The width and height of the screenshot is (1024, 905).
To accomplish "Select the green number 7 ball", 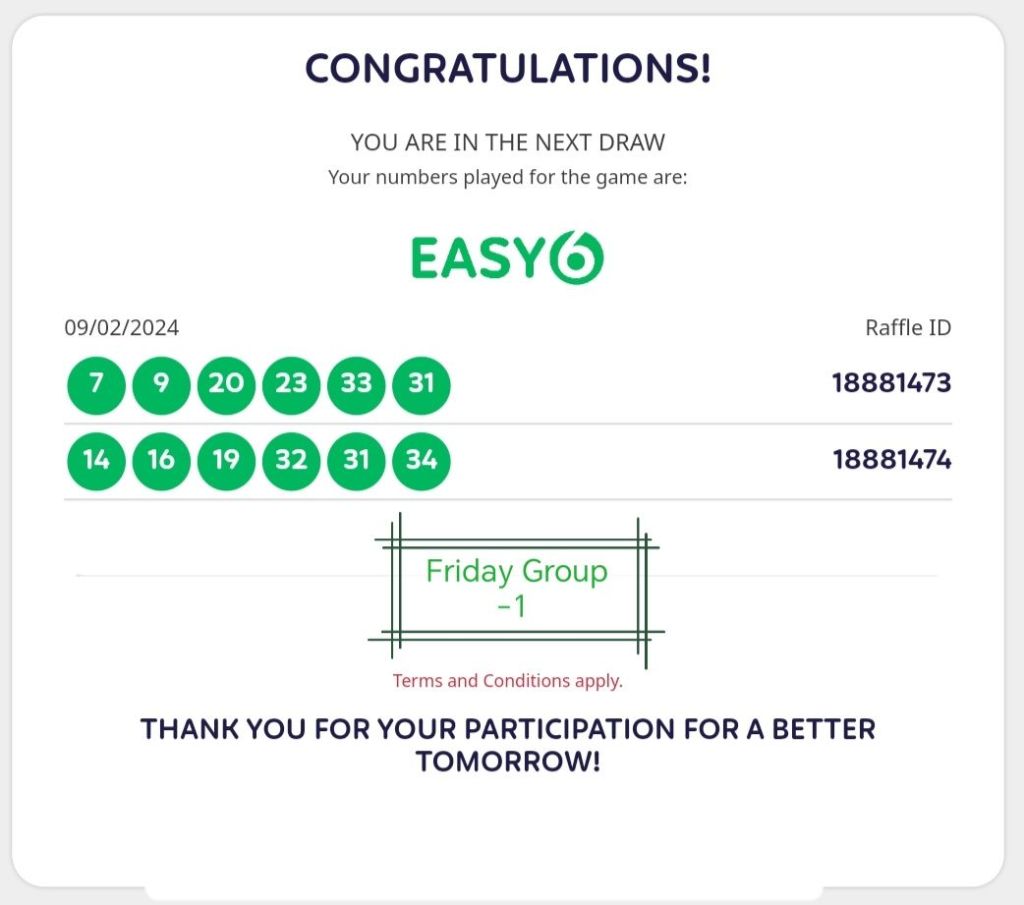I will point(96,384).
